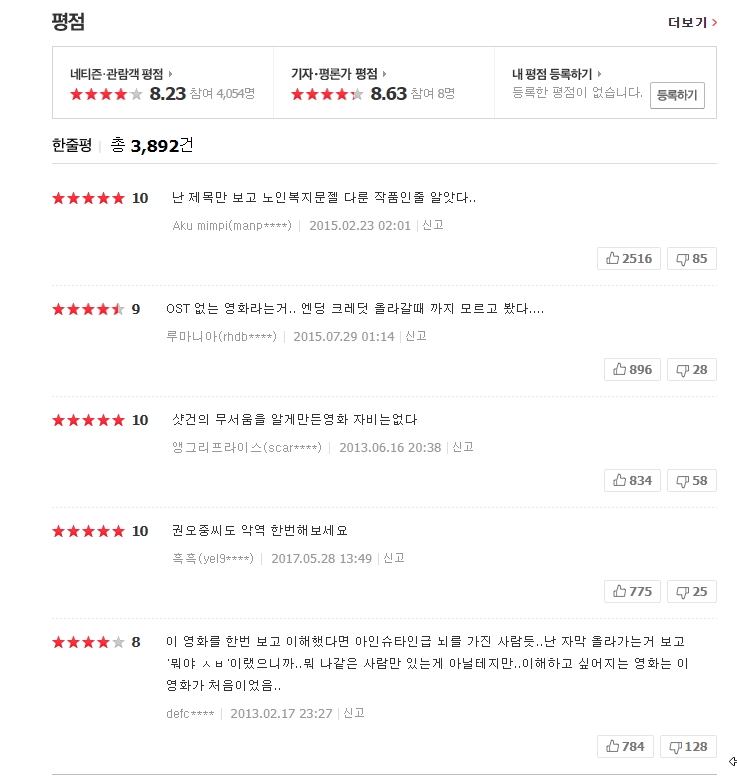The image size is (737, 777).
Task: Dislike the review showing 28 thumbs-down
Action: (x=691, y=369)
